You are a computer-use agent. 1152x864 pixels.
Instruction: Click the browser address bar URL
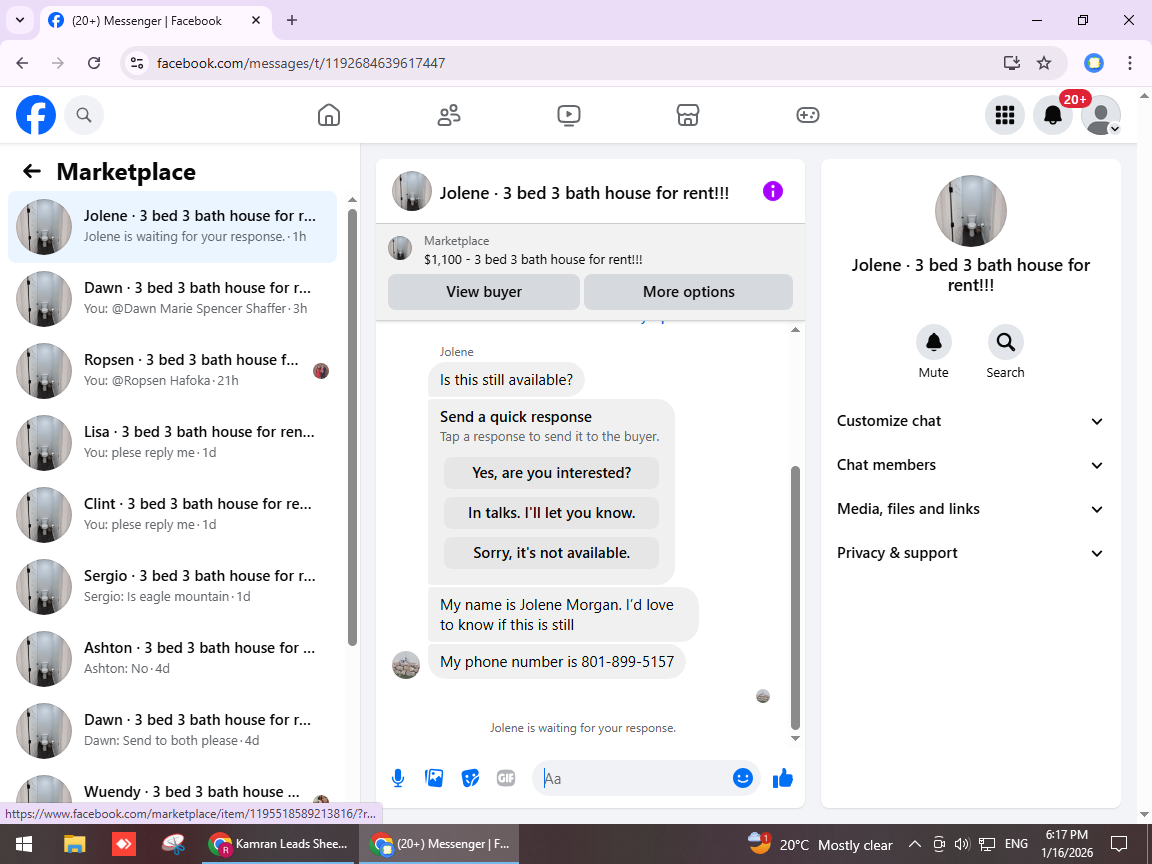(301, 63)
